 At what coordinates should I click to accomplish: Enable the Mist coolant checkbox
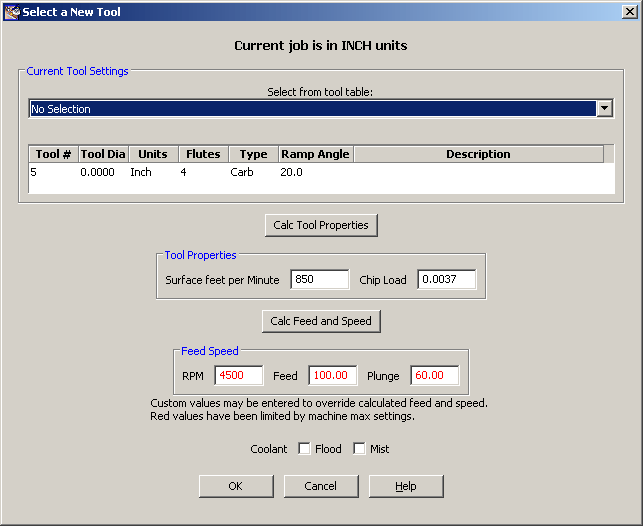[x=360, y=449]
